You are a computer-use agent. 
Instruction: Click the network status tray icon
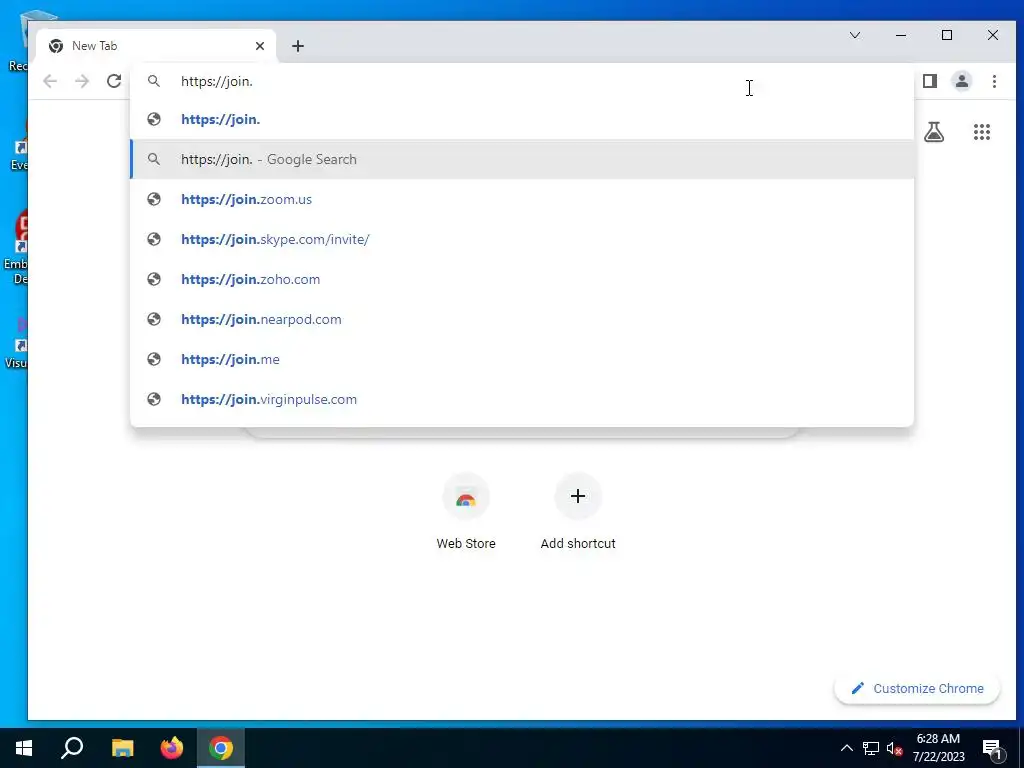871,748
